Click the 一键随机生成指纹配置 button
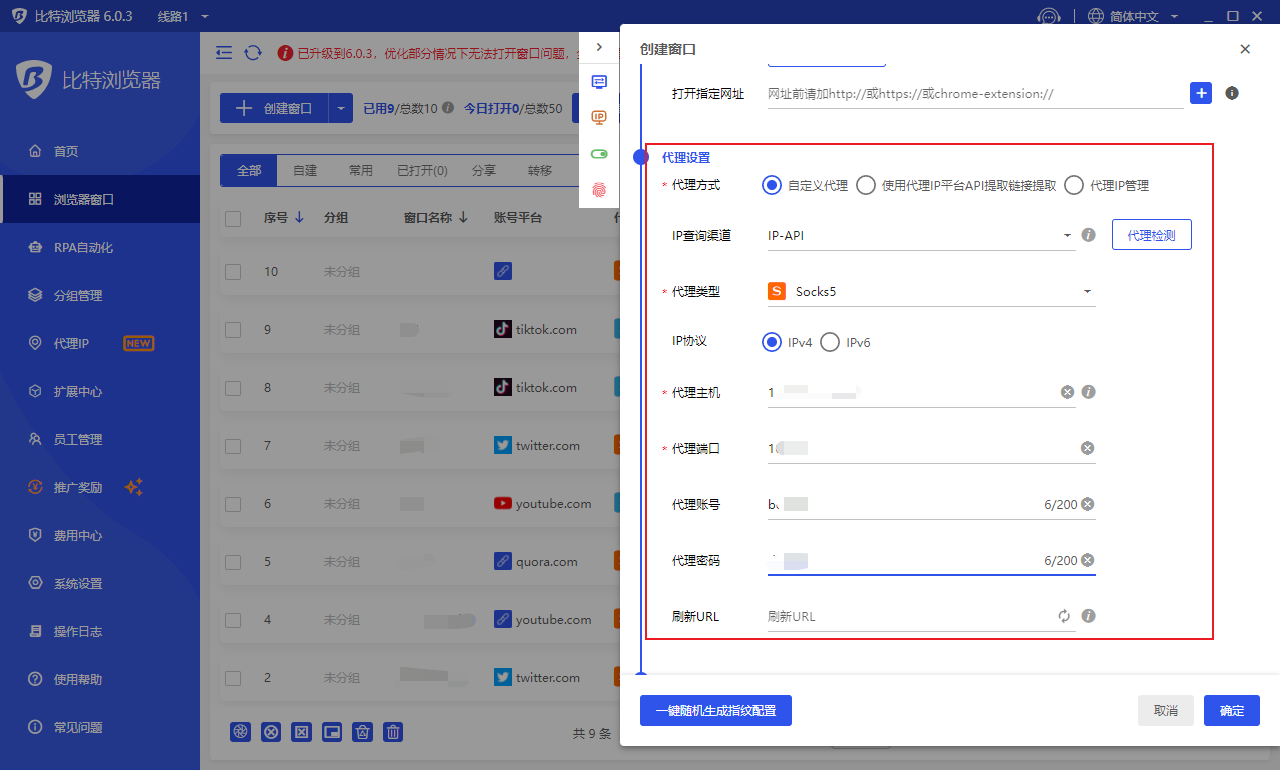The image size is (1280, 770). (715, 711)
